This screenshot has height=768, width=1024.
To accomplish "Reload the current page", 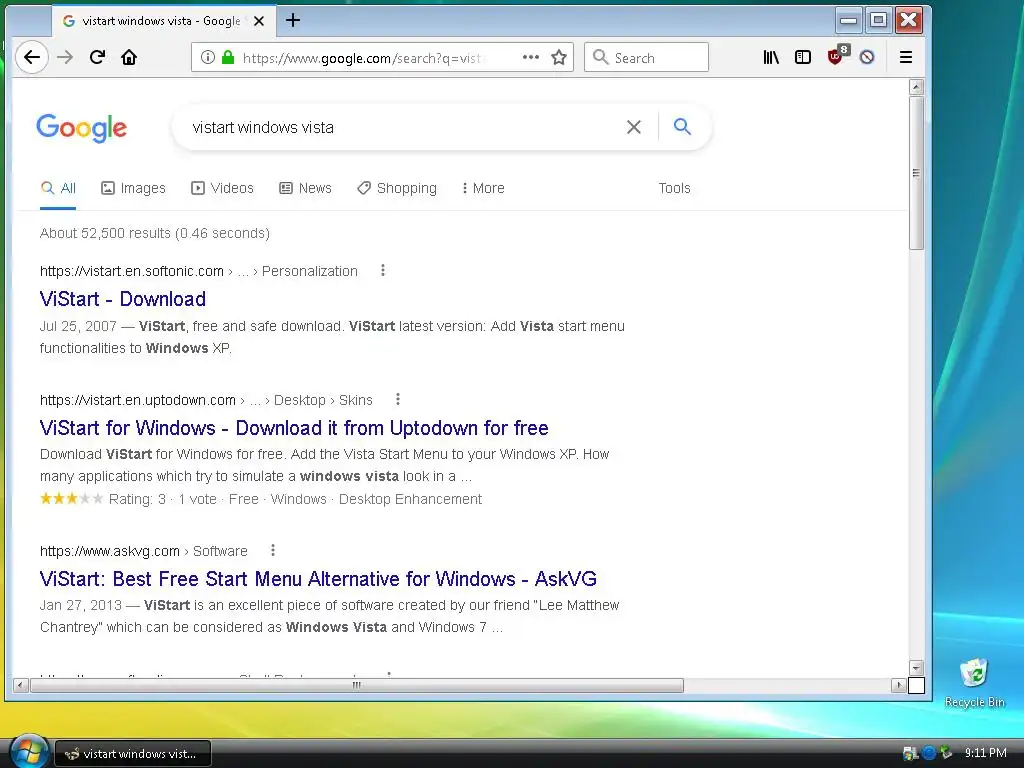I will coord(97,57).
